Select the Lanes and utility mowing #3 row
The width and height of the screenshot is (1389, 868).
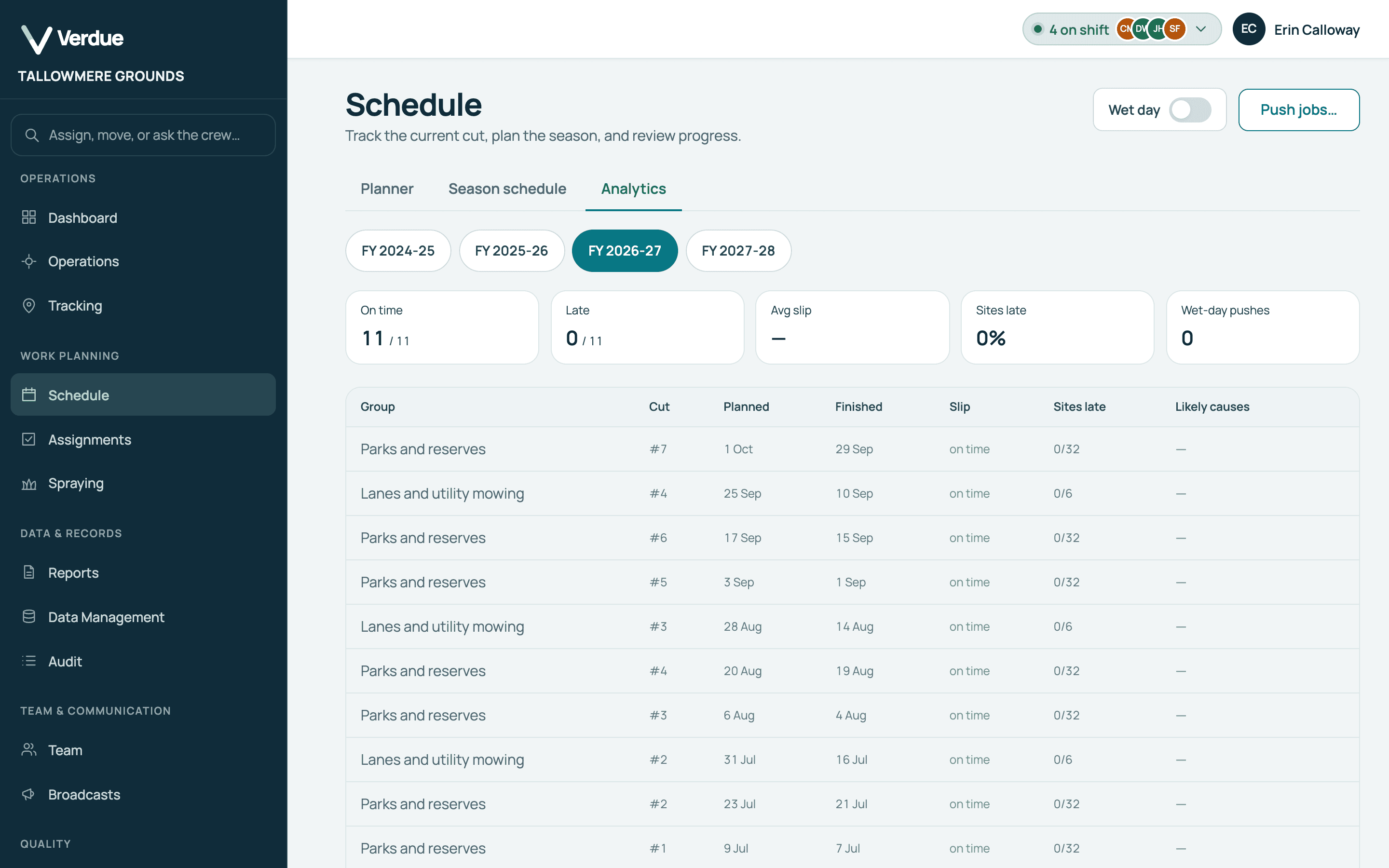point(852,626)
